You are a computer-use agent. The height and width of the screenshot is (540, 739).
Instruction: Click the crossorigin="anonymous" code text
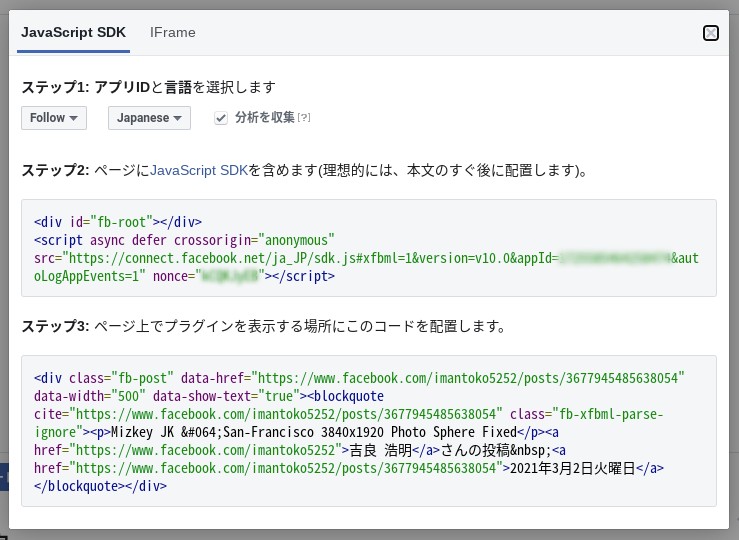point(255,240)
